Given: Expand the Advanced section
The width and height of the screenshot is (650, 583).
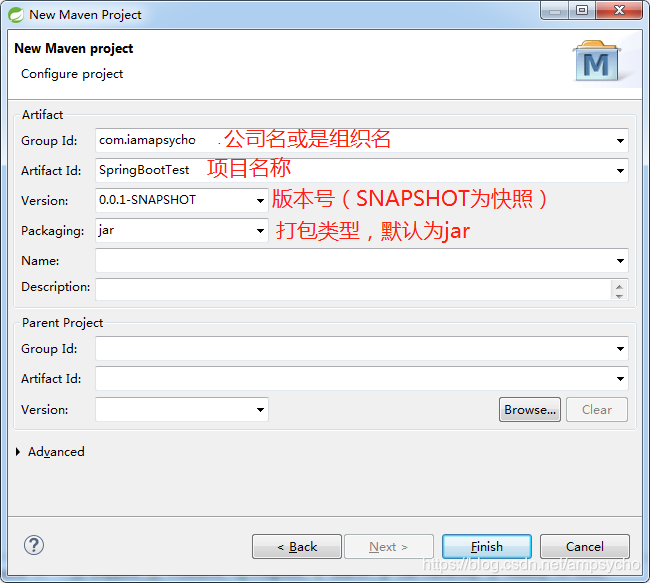Looking at the screenshot, I should click(18, 452).
